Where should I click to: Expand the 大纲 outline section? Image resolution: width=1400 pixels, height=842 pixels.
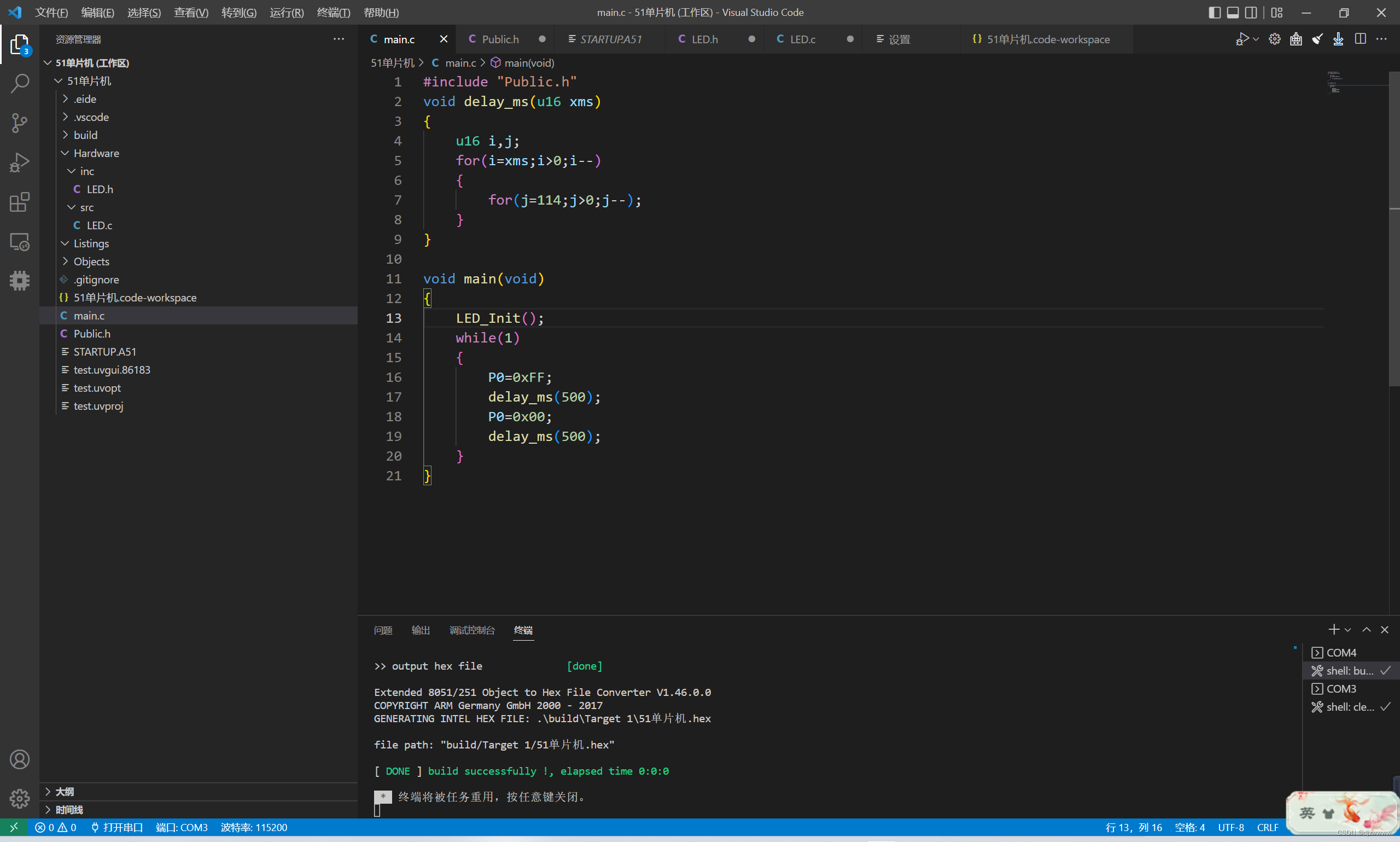coord(64,792)
